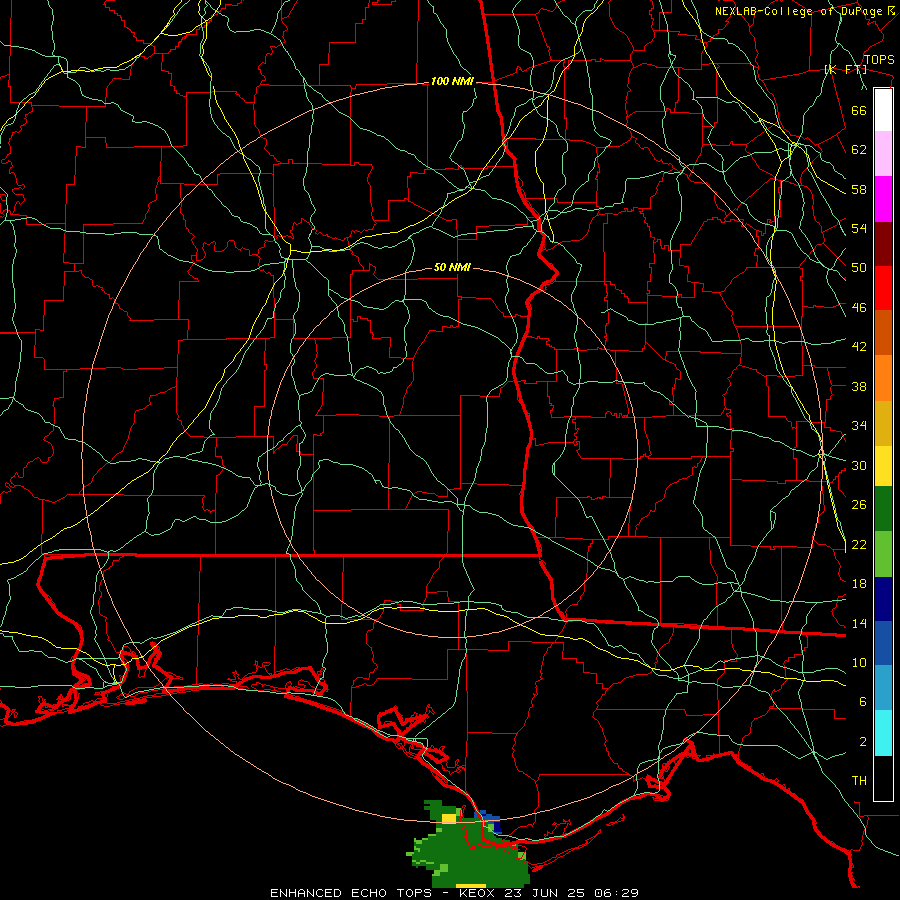Click the legend value "46"

tap(859, 308)
